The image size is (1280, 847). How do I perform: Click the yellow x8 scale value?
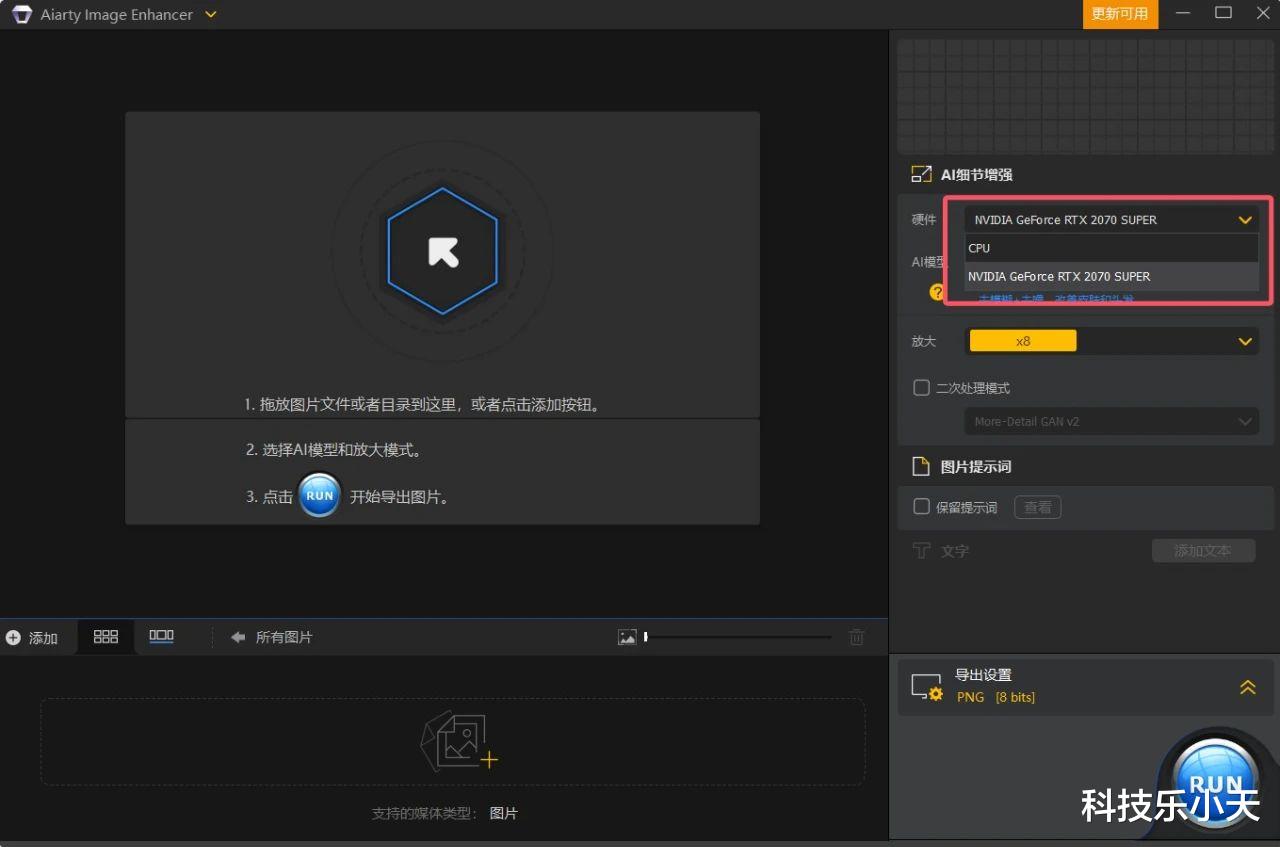1023,341
